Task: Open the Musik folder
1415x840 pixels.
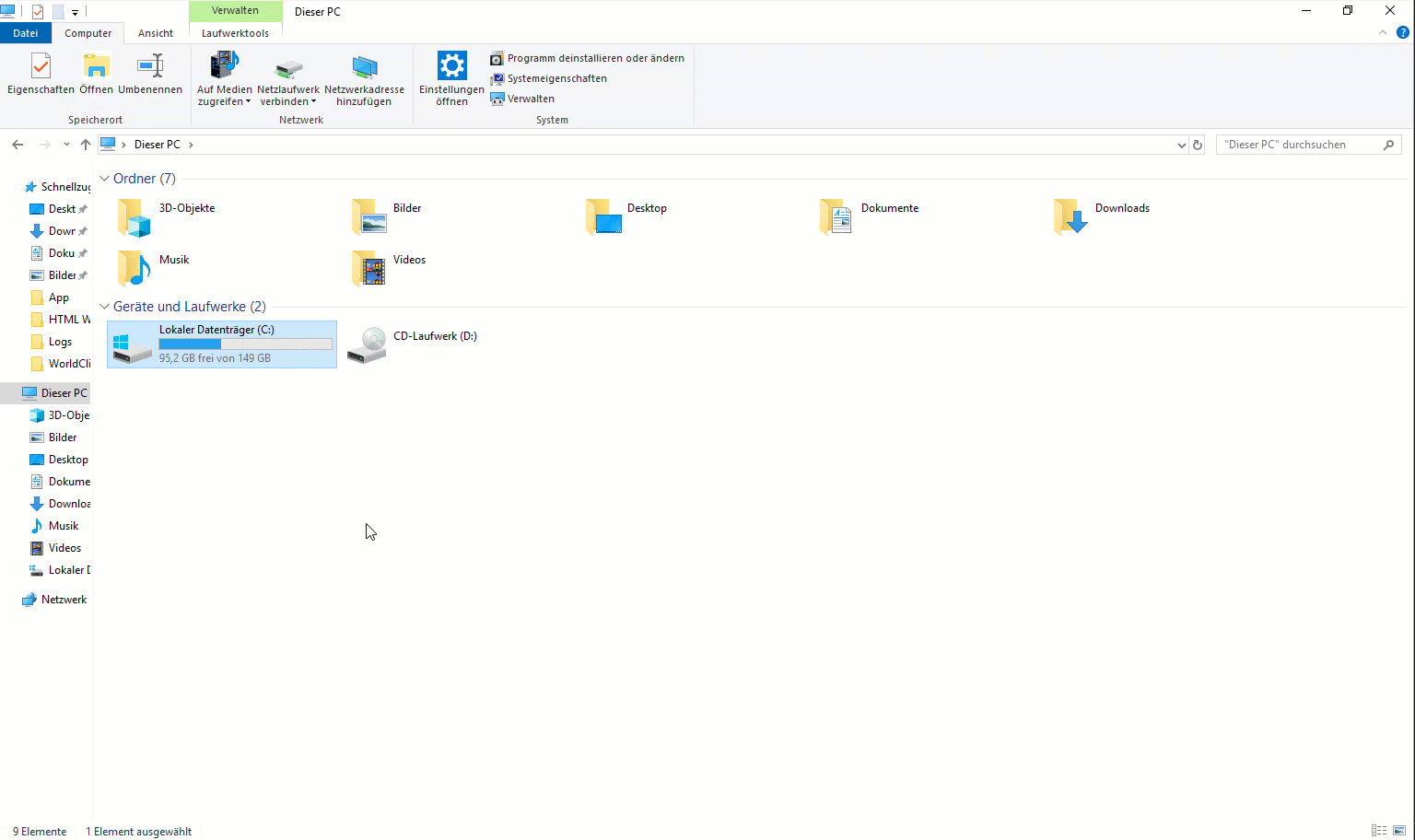Action: click(134, 268)
